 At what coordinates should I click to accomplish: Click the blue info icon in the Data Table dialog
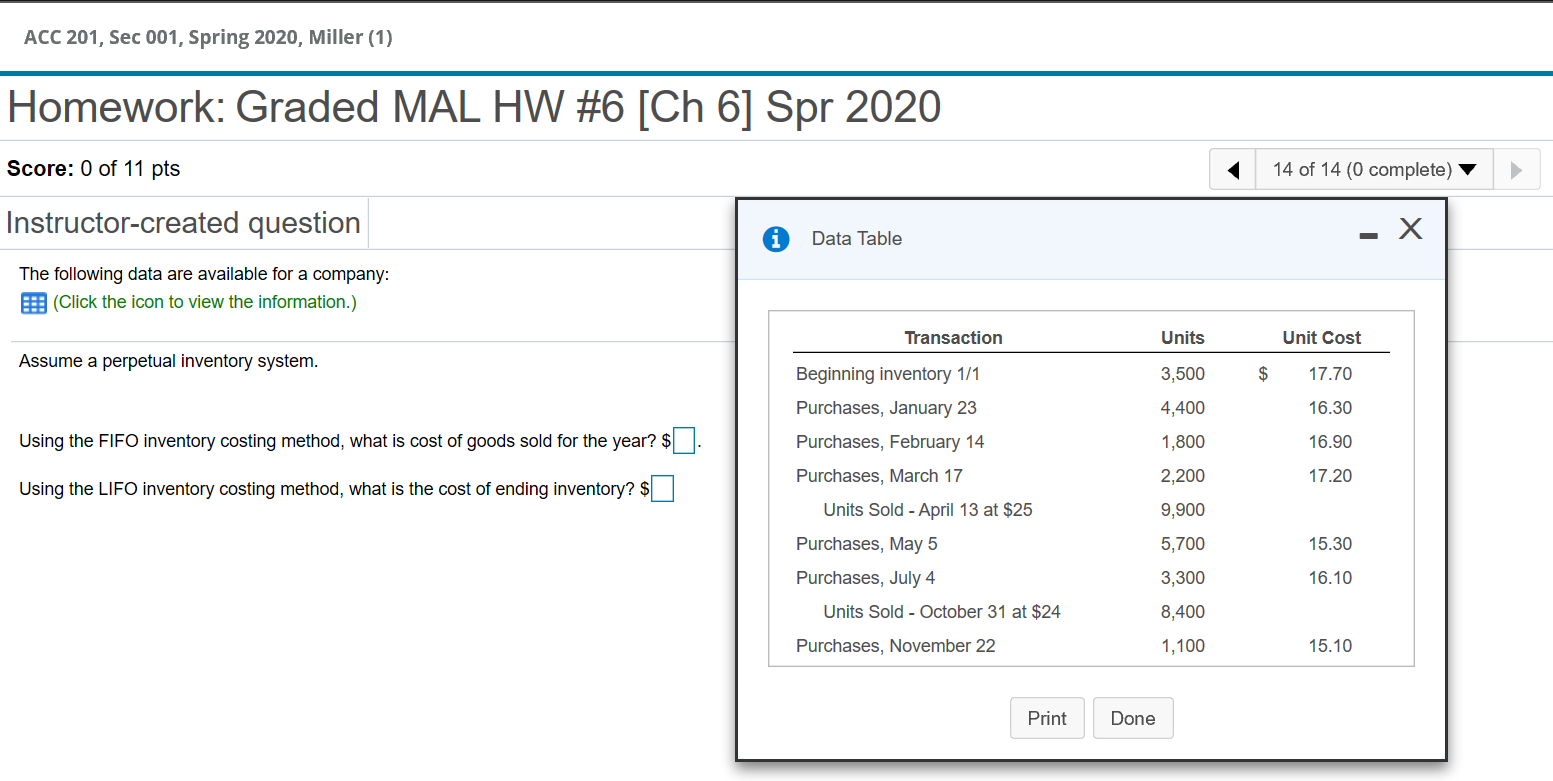pyautogui.click(x=776, y=239)
